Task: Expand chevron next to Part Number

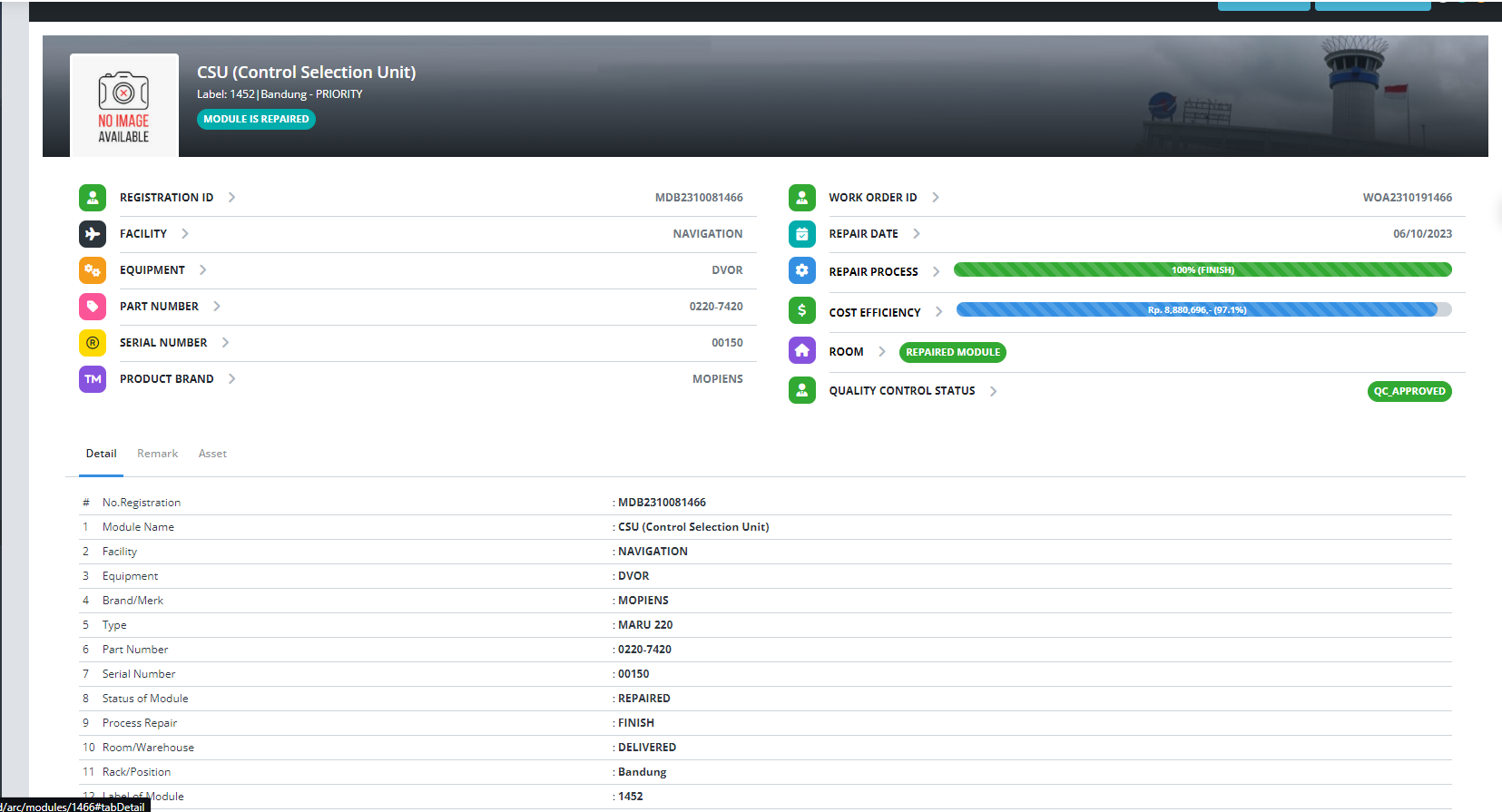Action: point(217,307)
